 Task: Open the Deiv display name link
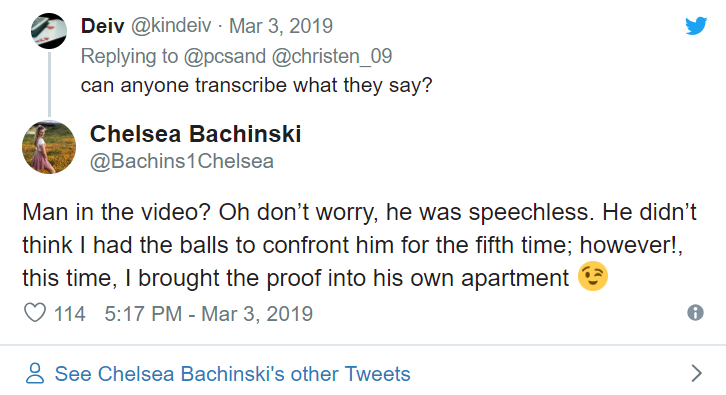coord(102,26)
